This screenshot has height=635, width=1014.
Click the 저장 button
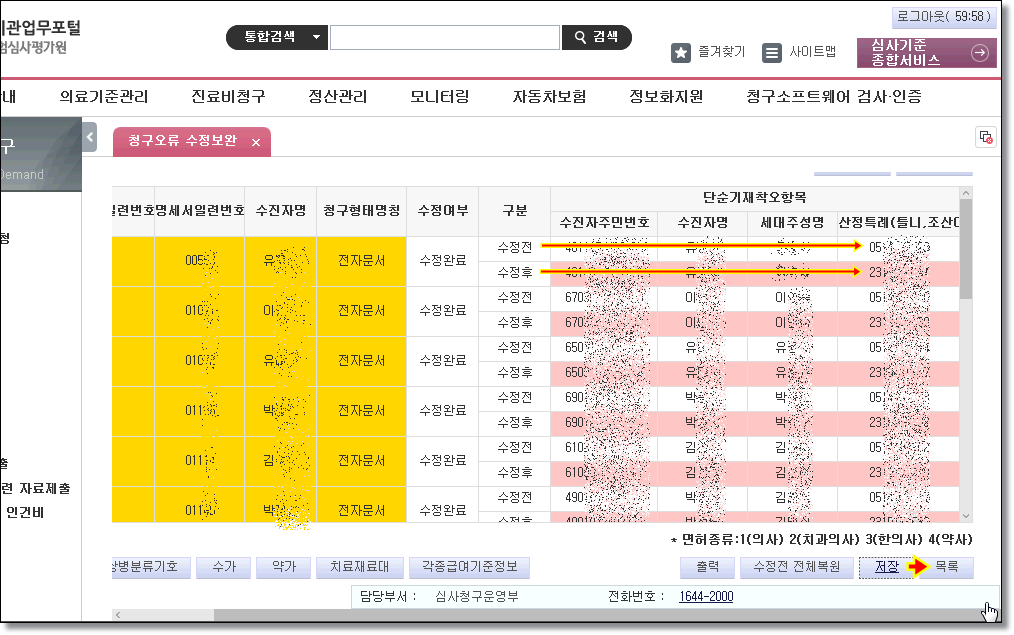(886, 567)
